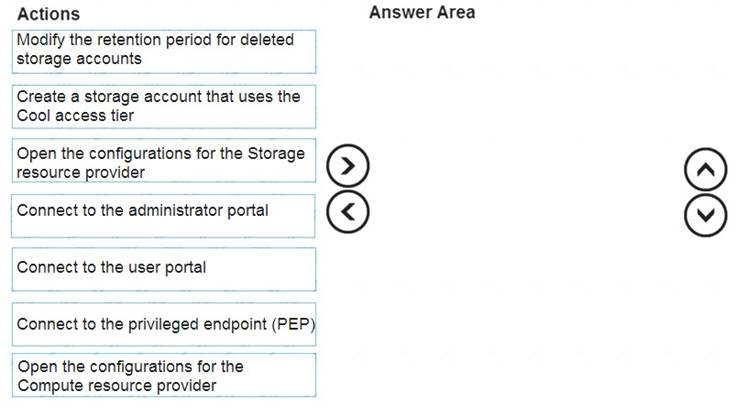The height and width of the screenshot is (410, 748).
Task: Click 'Cool access tier' text
Action: [x=75, y=116]
